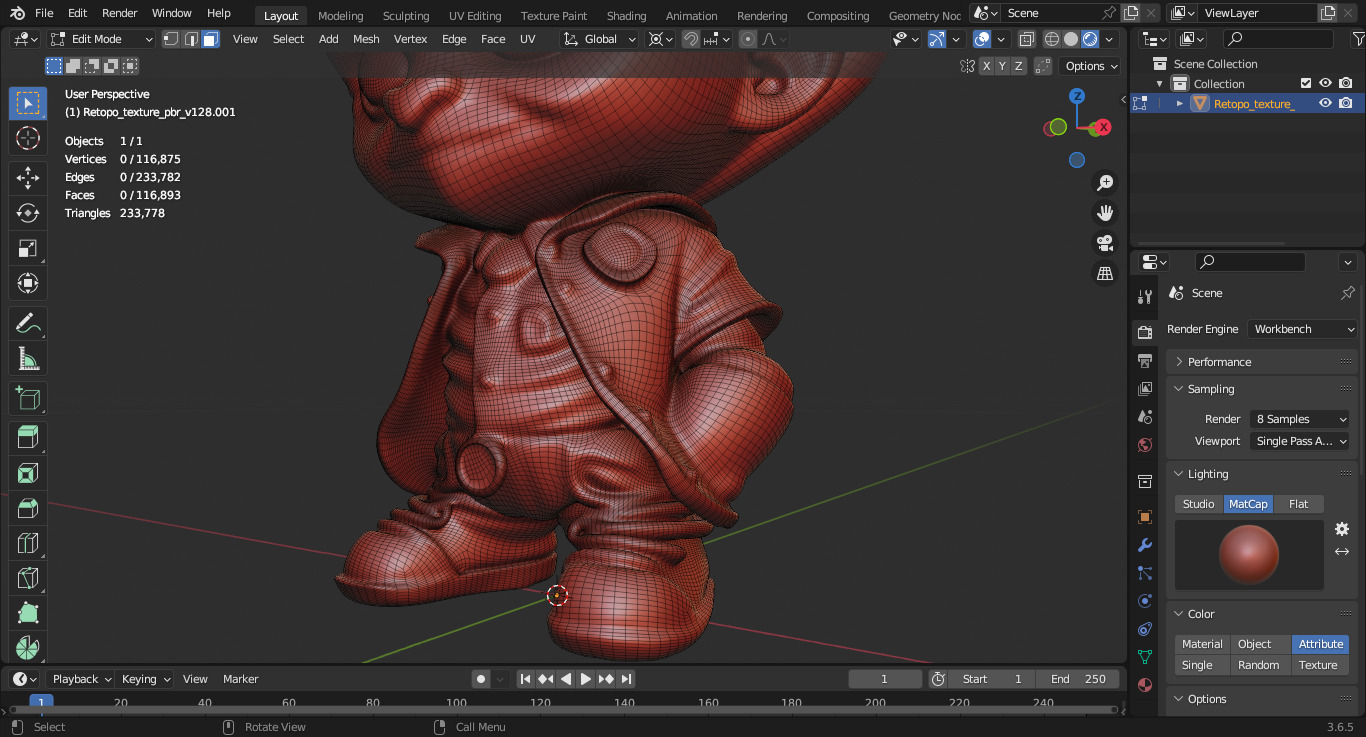
Task: Click the viewport zoom magnifier icon
Action: click(1105, 183)
